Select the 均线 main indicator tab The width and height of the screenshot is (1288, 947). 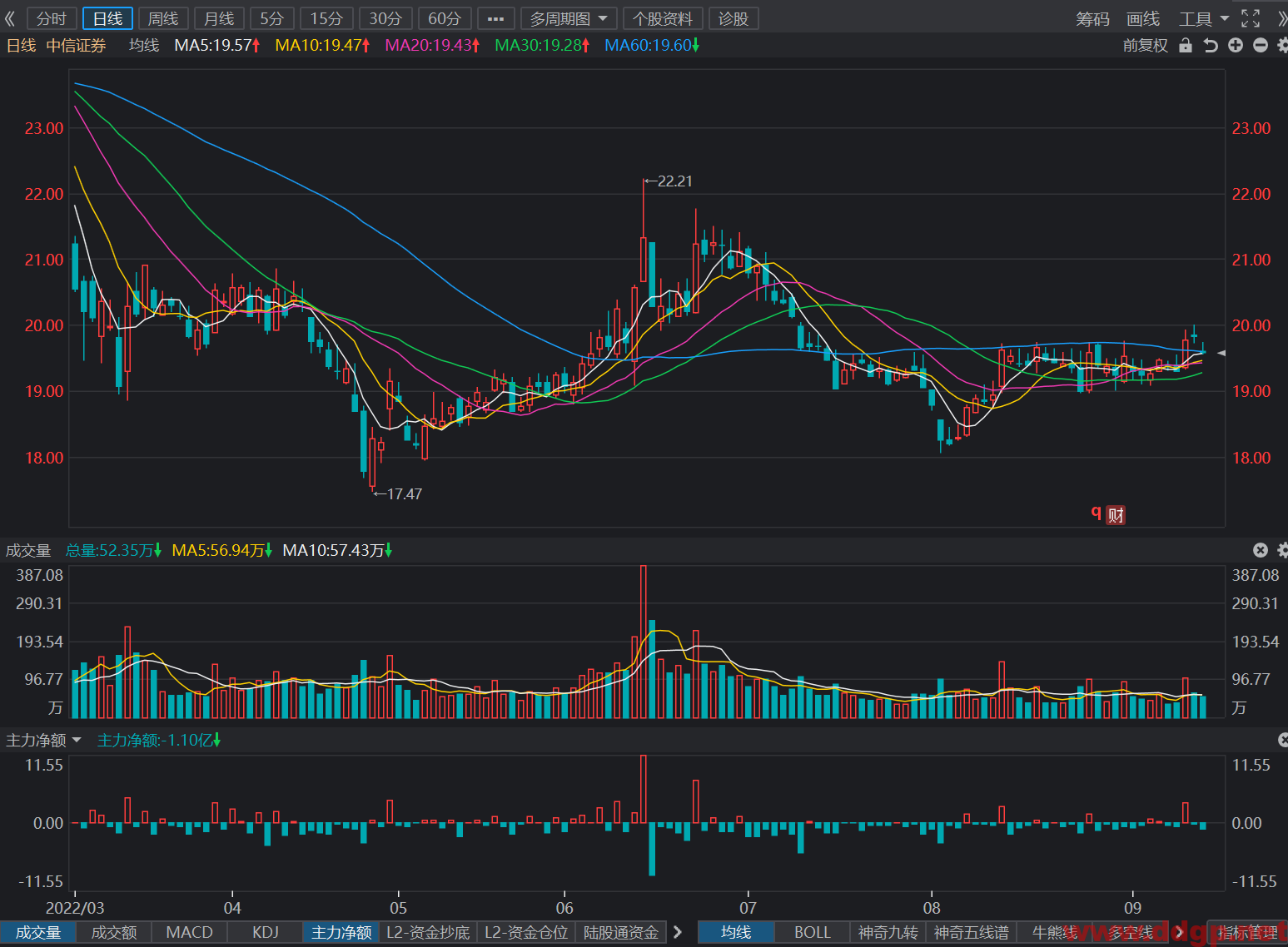tap(736, 932)
